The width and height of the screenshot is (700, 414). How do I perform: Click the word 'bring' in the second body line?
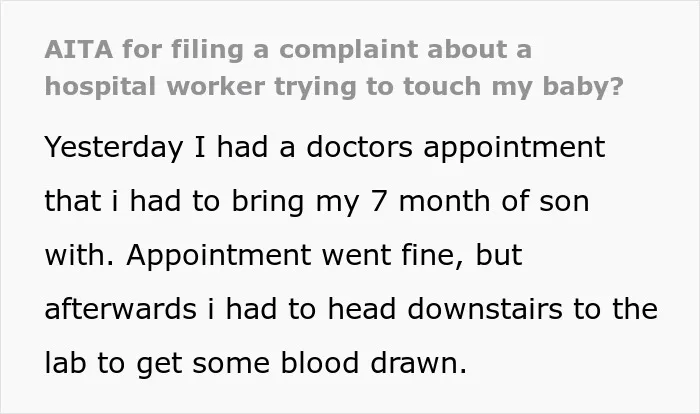click(267, 202)
